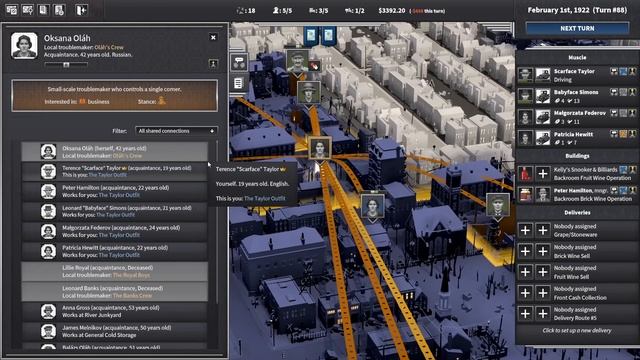Select central woman portrait at street intersection
640x360 pixels.
coord(320,148)
